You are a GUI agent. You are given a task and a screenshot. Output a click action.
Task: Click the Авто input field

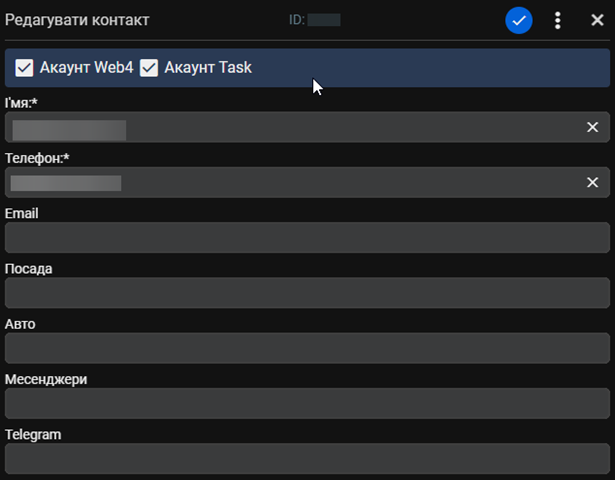[307, 348]
